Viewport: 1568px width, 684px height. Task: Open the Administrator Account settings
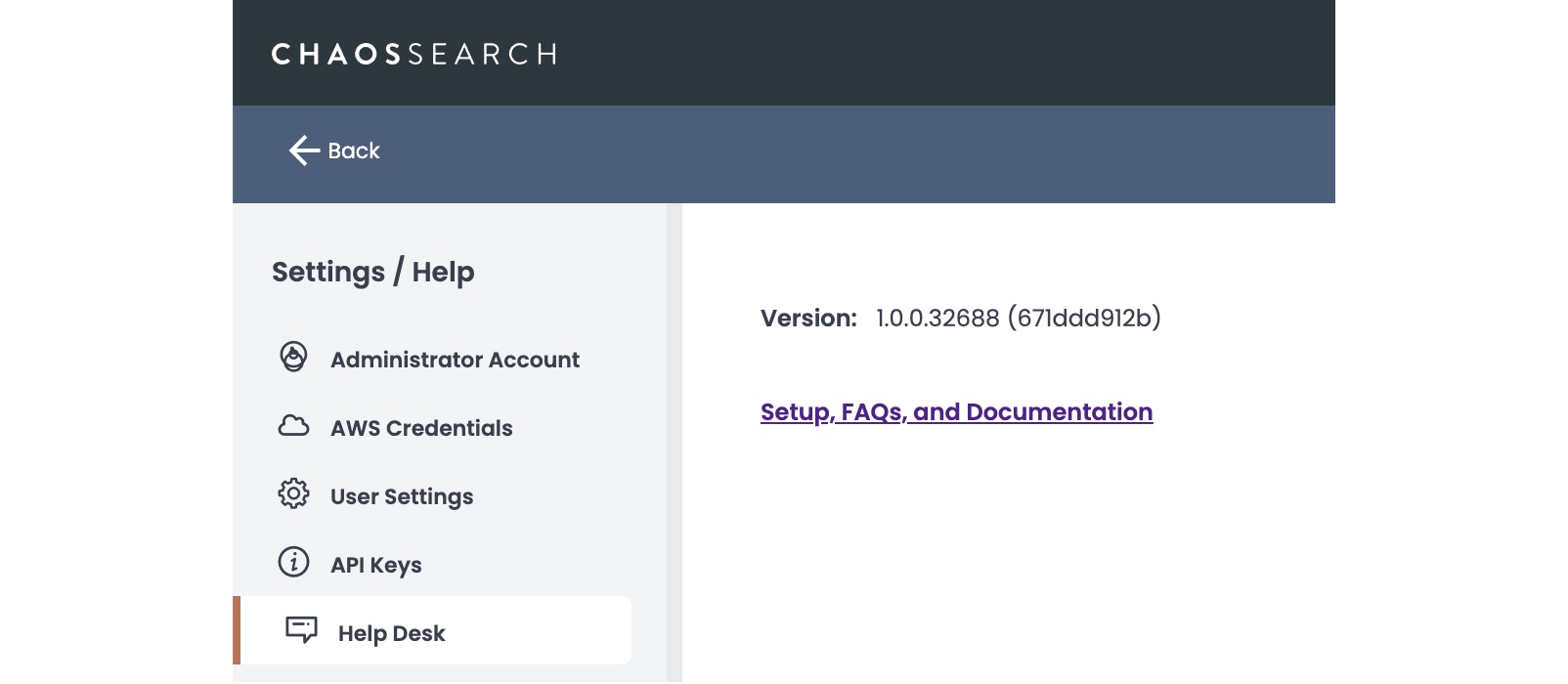pyautogui.click(x=455, y=360)
